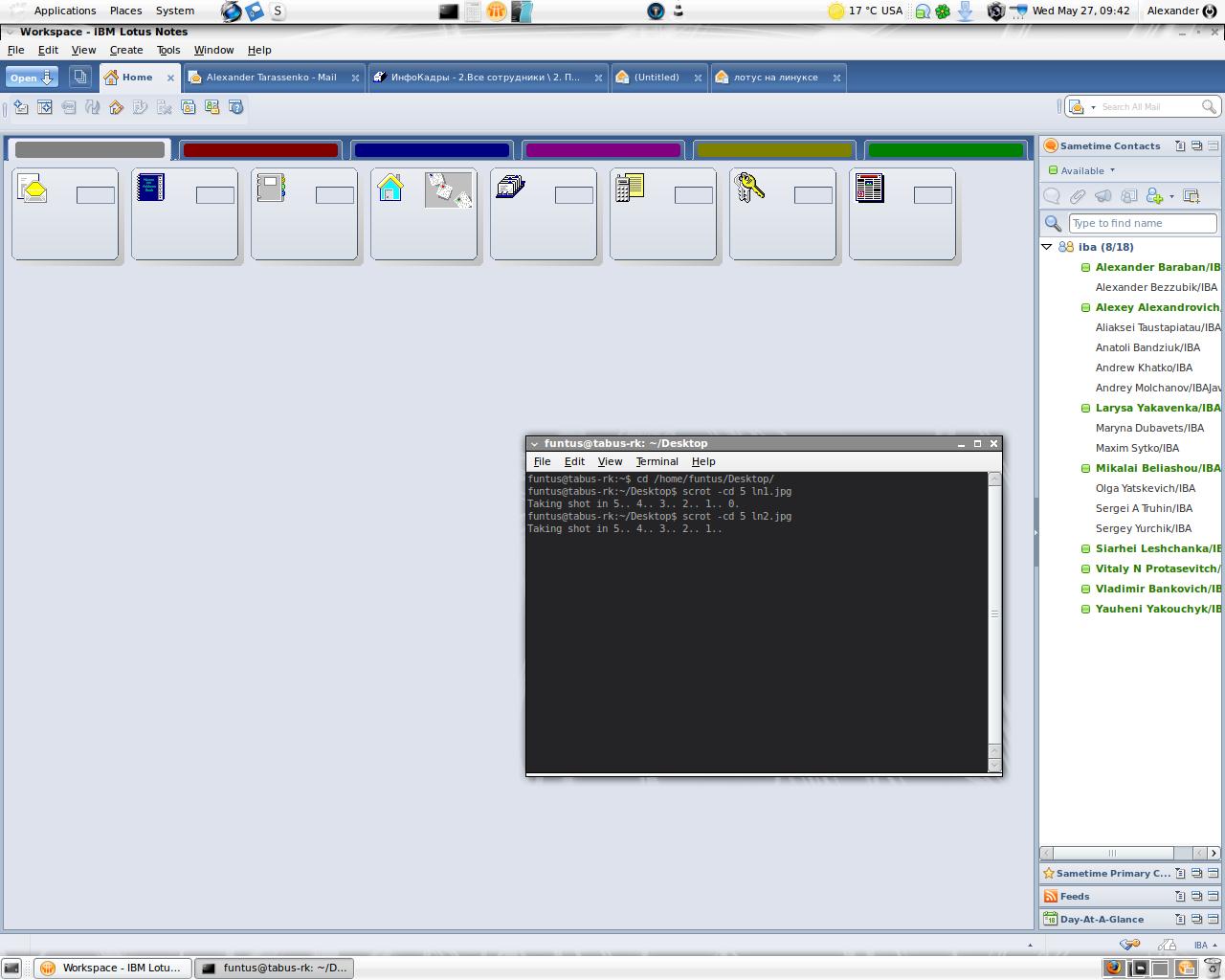Switch to the ИнфоКадры tab
This screenshot has width=1225, height=980.
coord(487,78)
